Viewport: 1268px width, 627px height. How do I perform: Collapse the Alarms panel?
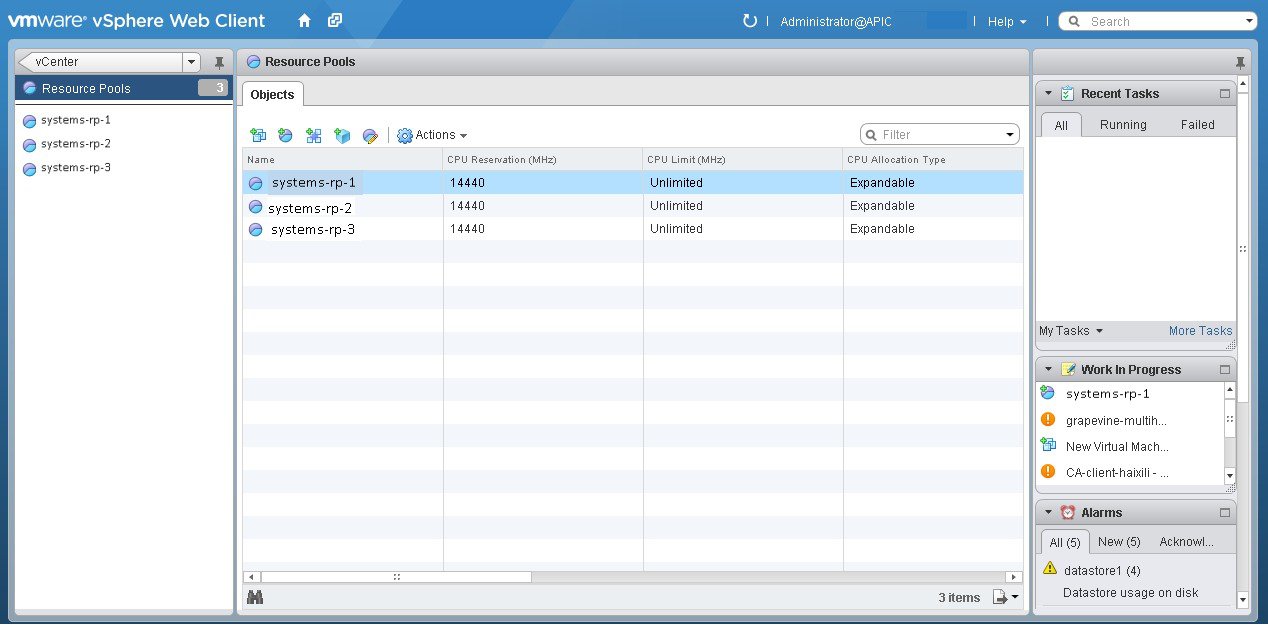pos(1047,511)
